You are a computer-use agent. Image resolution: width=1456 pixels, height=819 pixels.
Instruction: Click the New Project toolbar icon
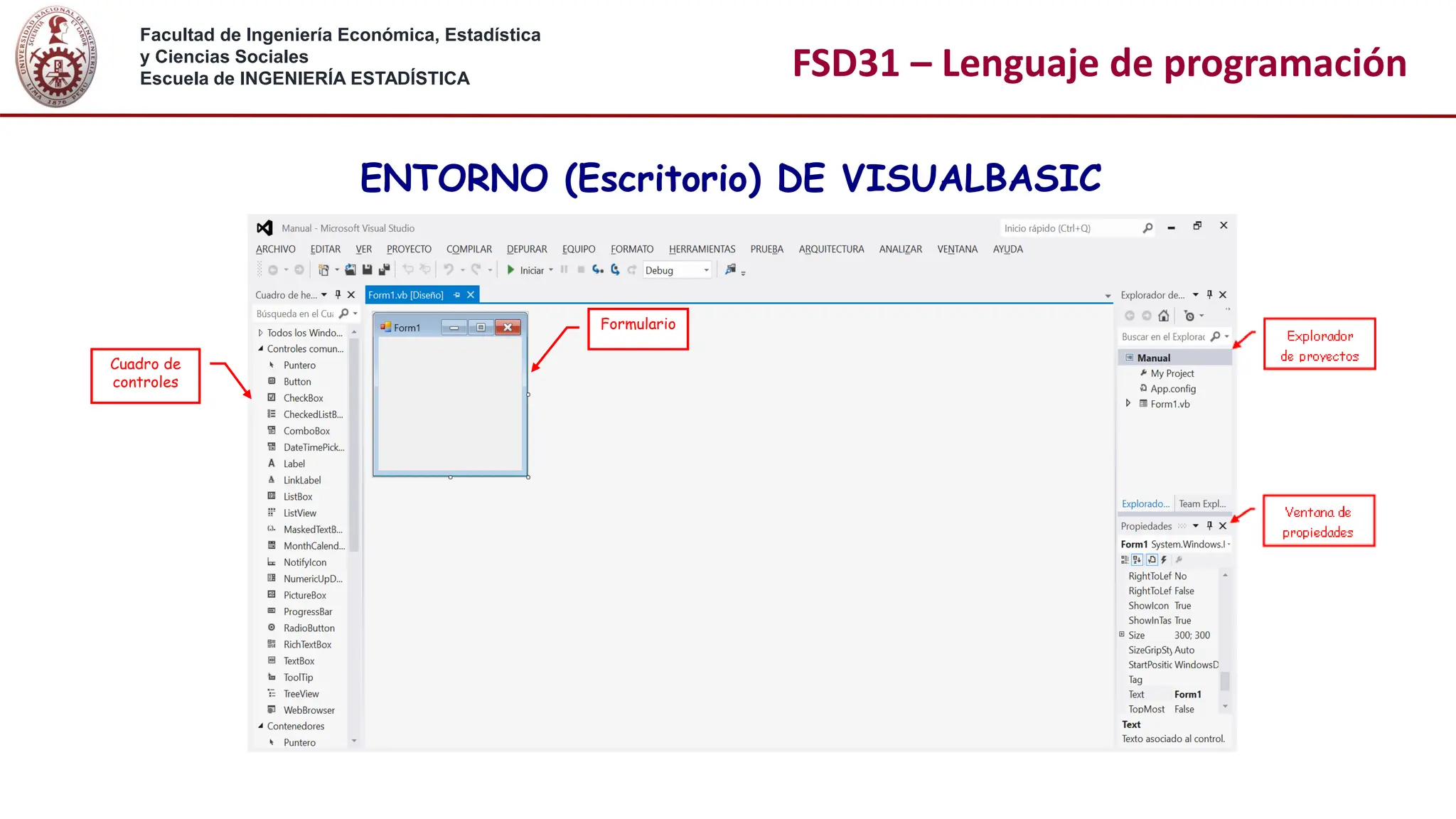click(323, 270)
